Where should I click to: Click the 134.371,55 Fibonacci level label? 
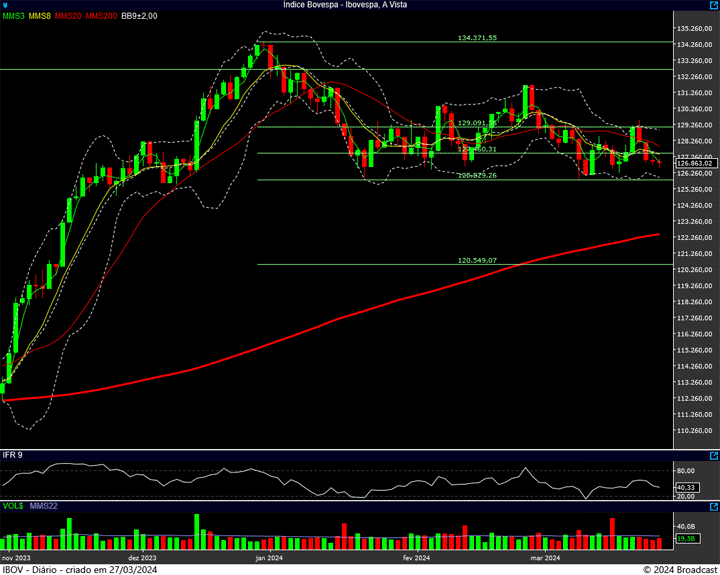tap(477, 37)
